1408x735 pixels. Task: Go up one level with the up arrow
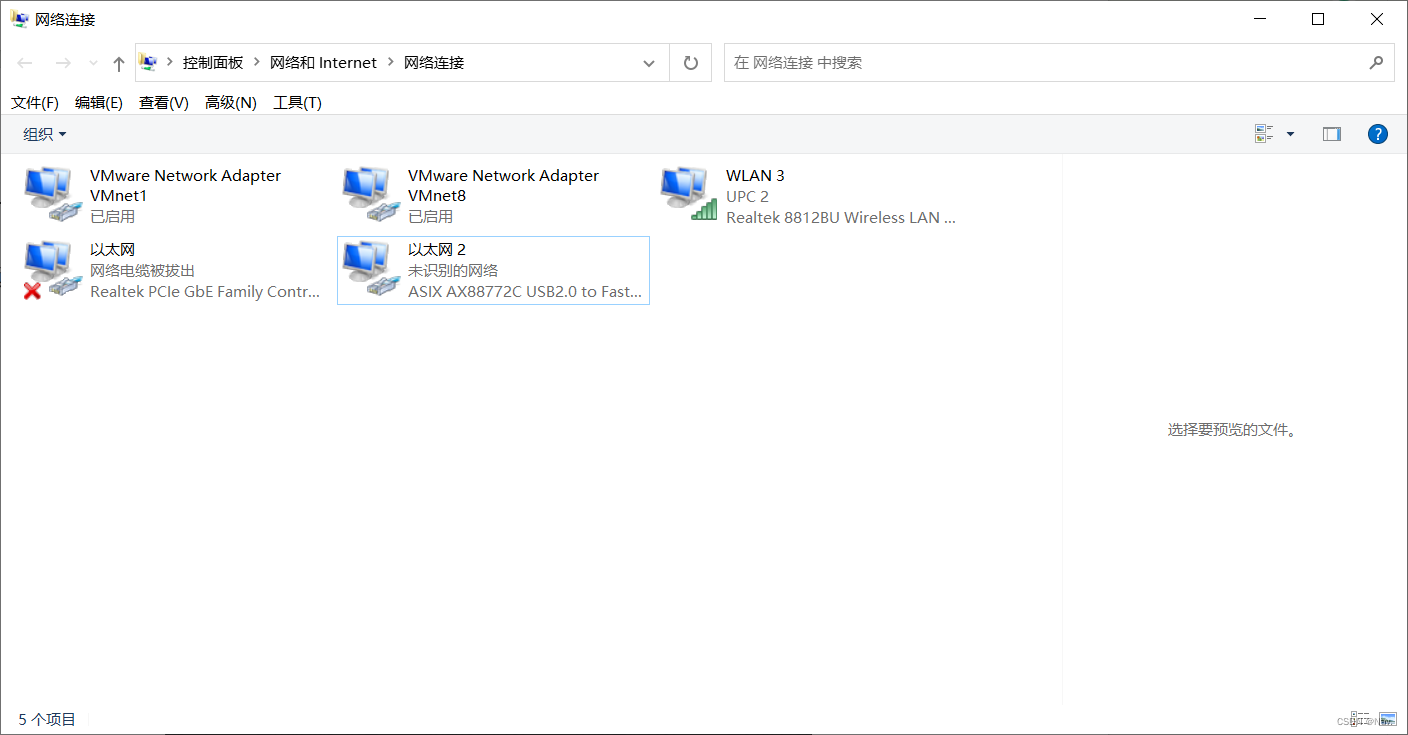119,63
